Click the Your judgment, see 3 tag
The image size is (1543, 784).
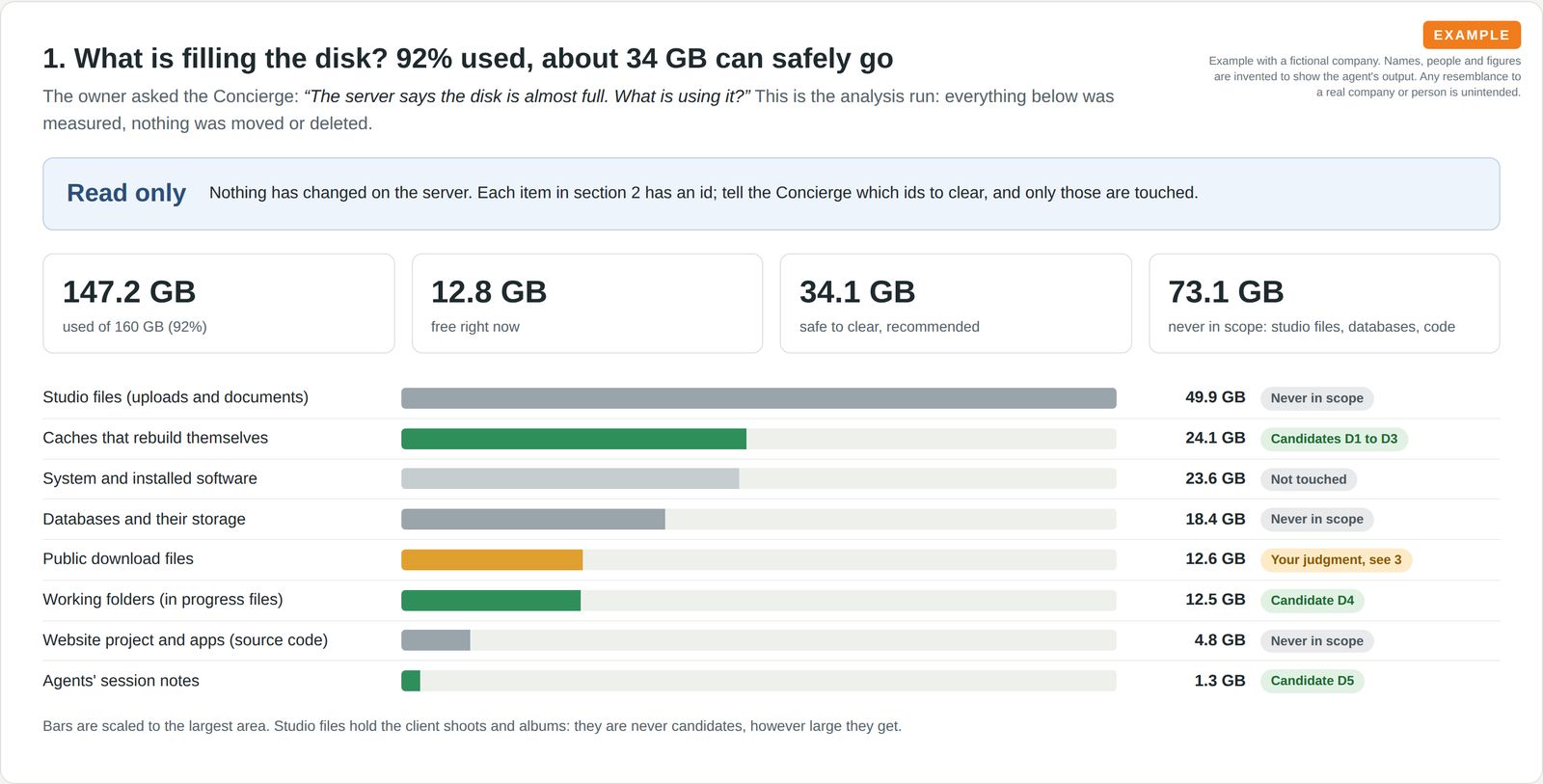[1336, 559]
